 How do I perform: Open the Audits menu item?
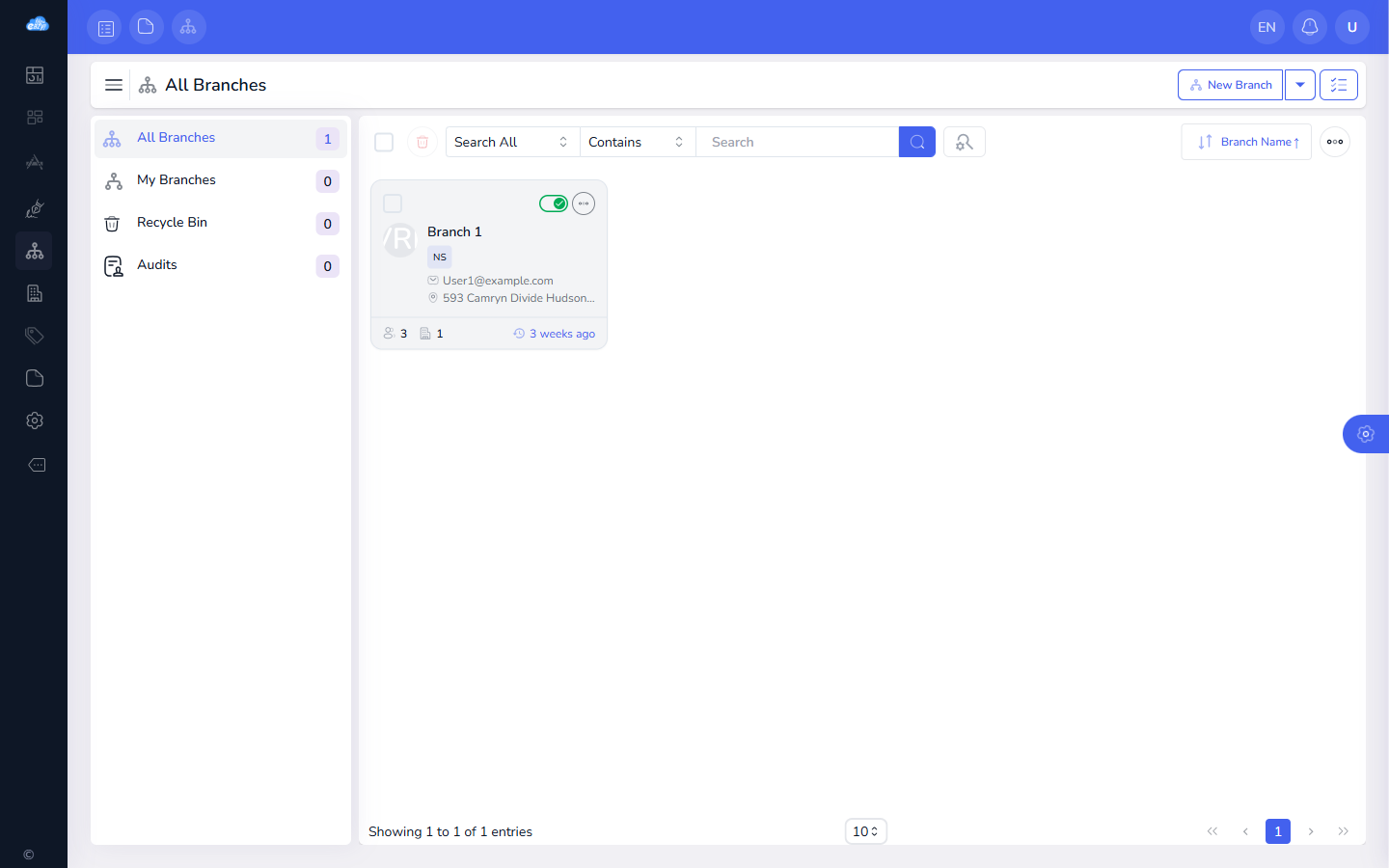pos(221,265)
